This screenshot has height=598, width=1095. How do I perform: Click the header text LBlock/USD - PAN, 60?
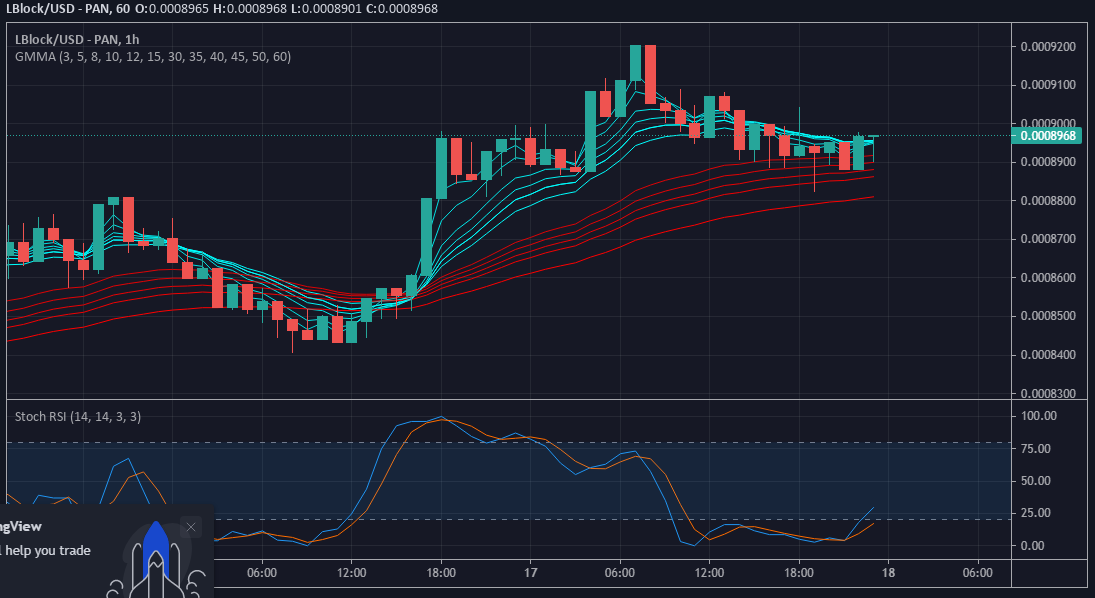coord(68,9)
